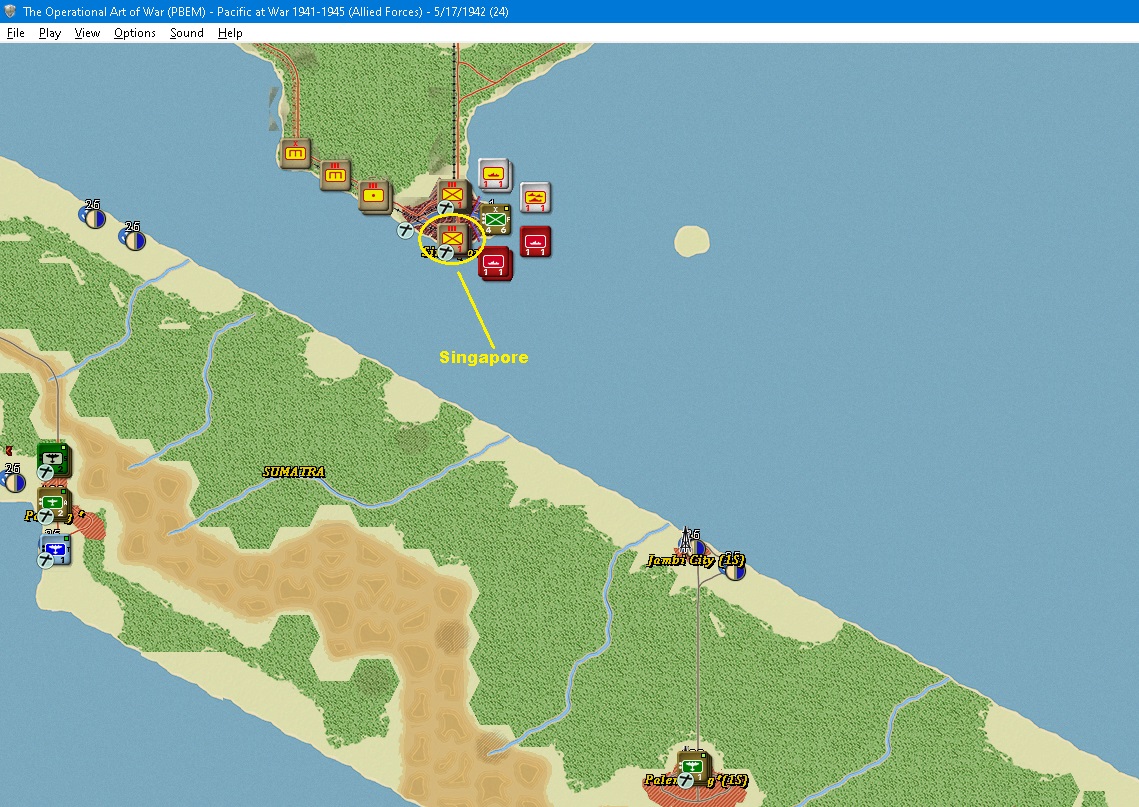Select the circled infantry regiment in Singapore
This screenshot has height=807, width=1139.
pos(453,238)
